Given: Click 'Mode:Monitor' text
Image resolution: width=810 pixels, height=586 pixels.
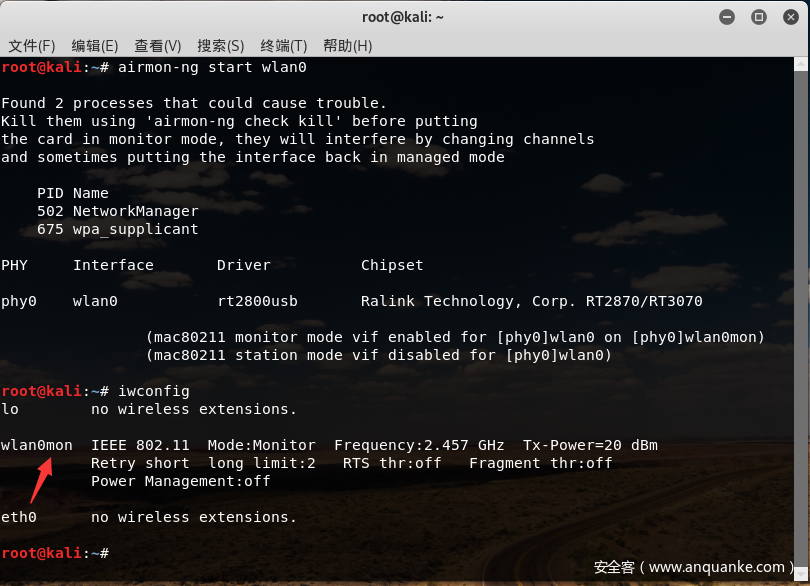Looking at the screenshot, I should (x=262, y=445).
